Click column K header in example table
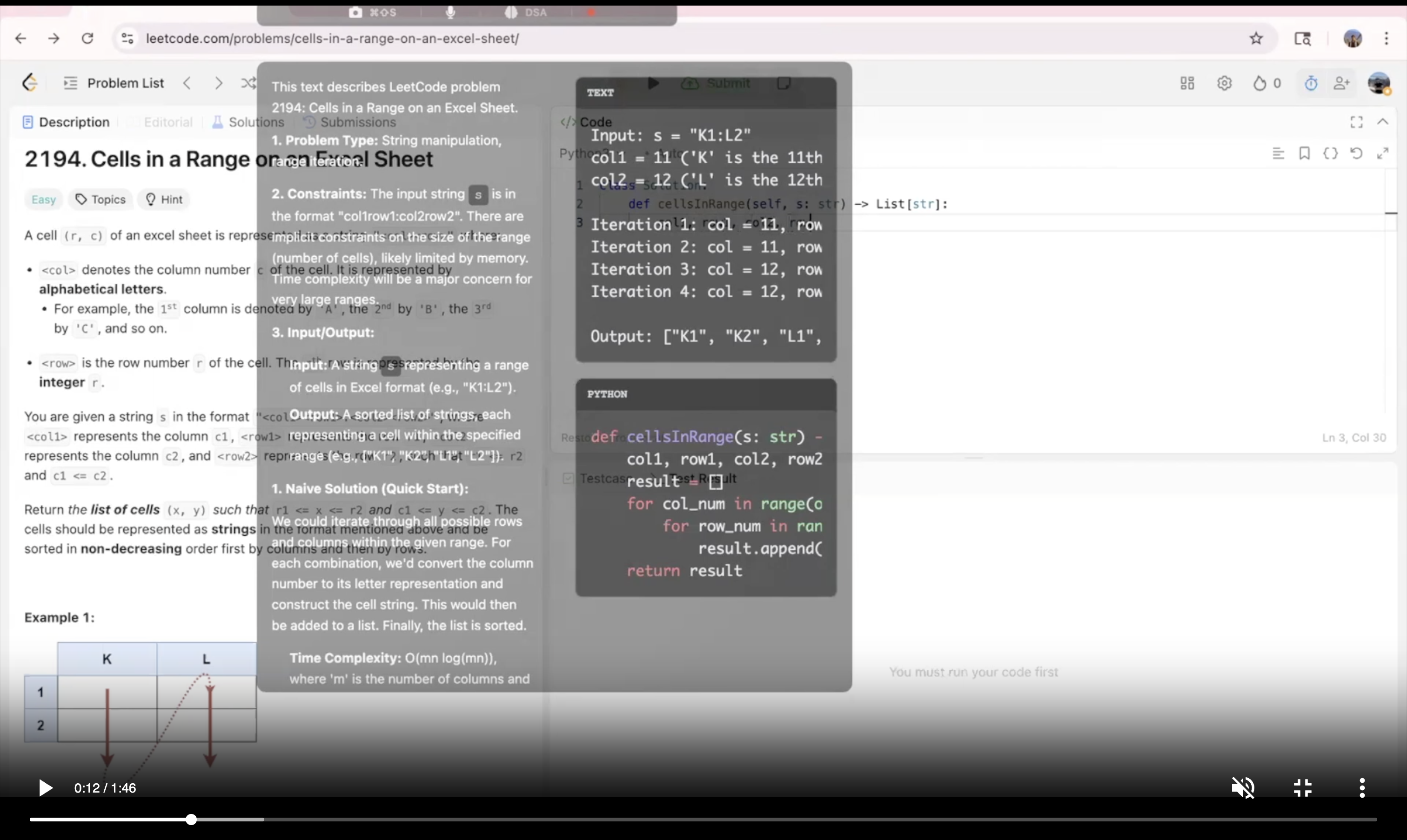1407x840 pixels. pos(107,659)
